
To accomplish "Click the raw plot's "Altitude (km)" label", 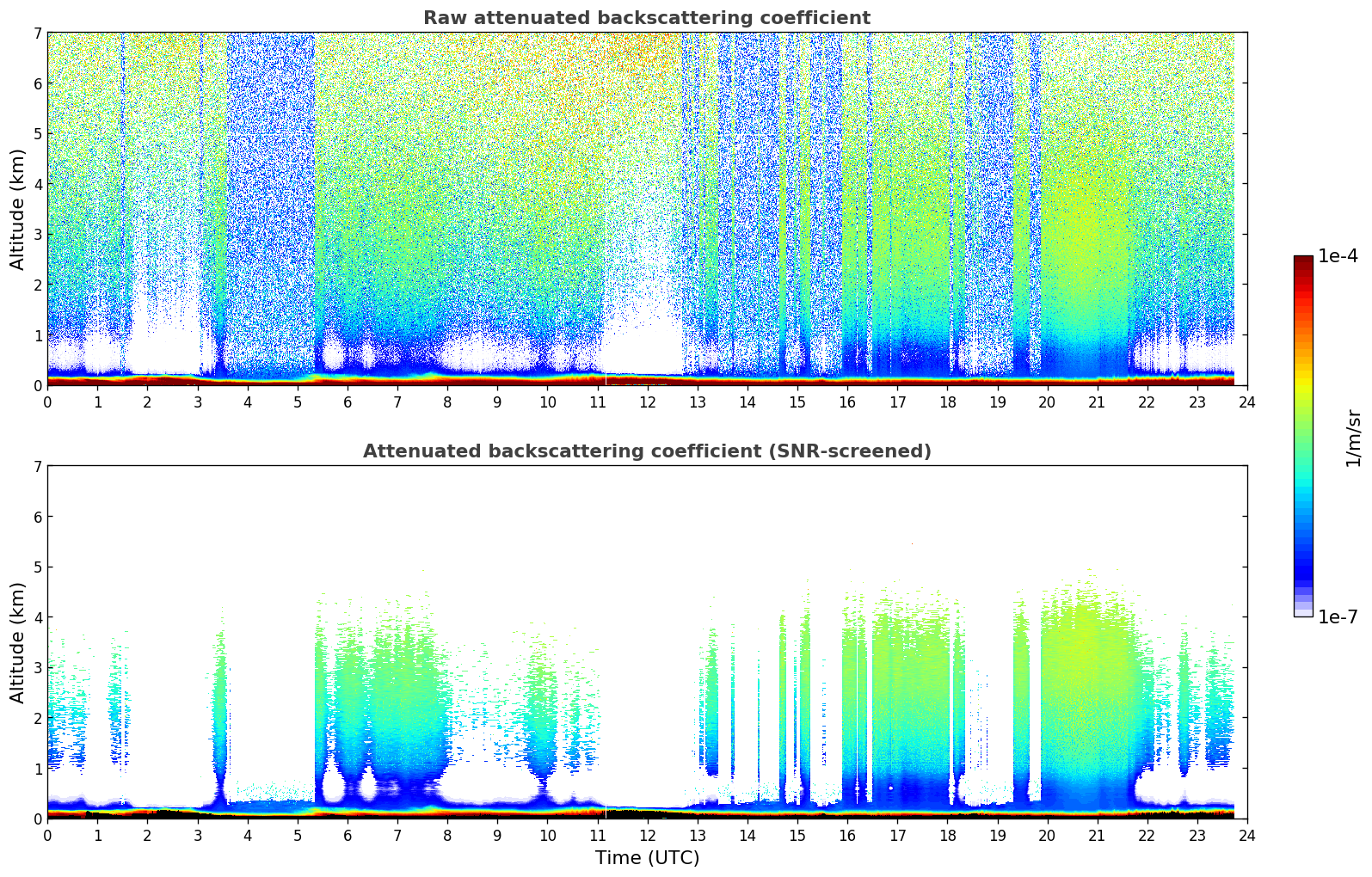I will point(18,209).
